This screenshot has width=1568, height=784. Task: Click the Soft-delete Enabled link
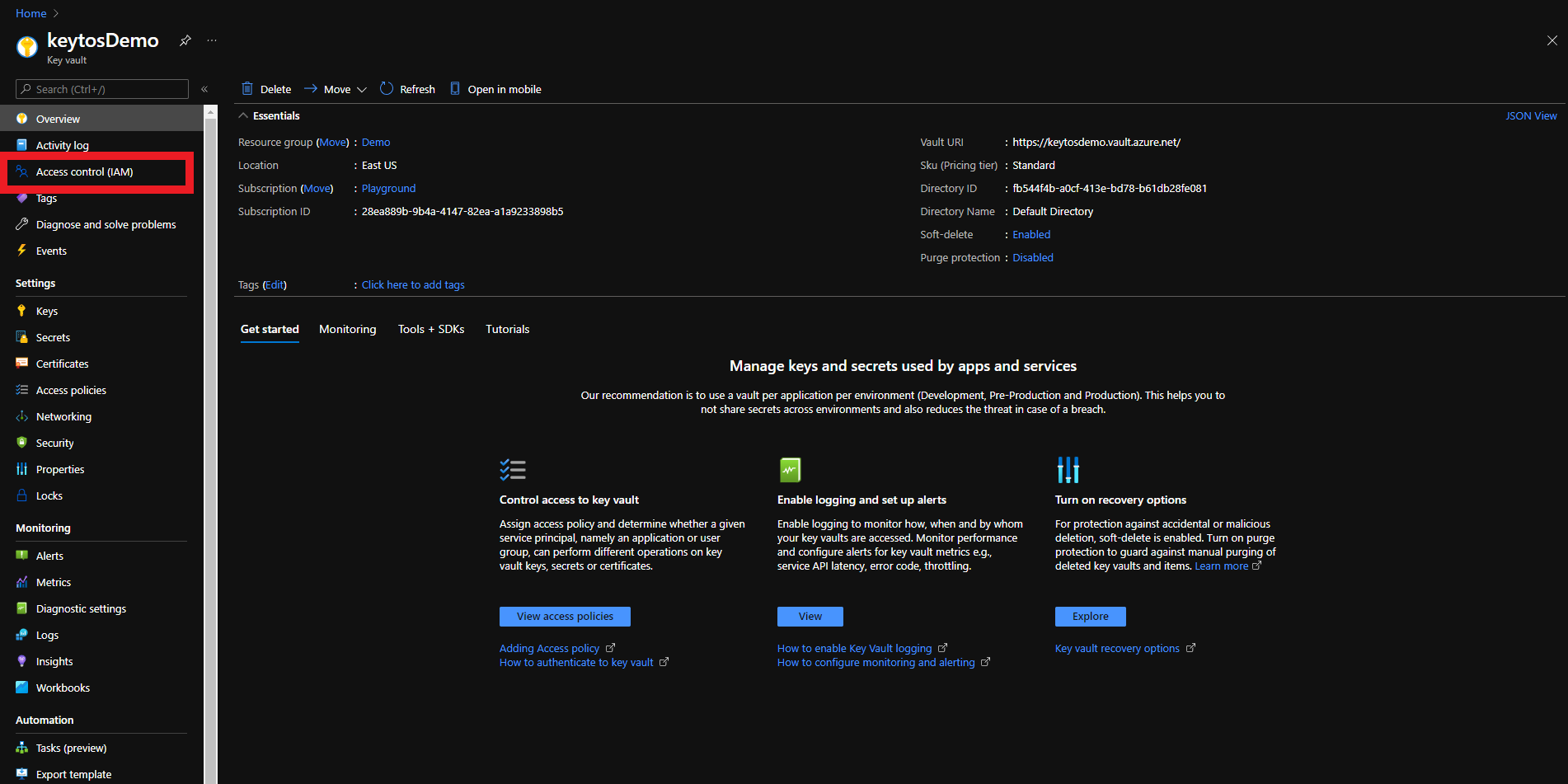coord(1031,234)
